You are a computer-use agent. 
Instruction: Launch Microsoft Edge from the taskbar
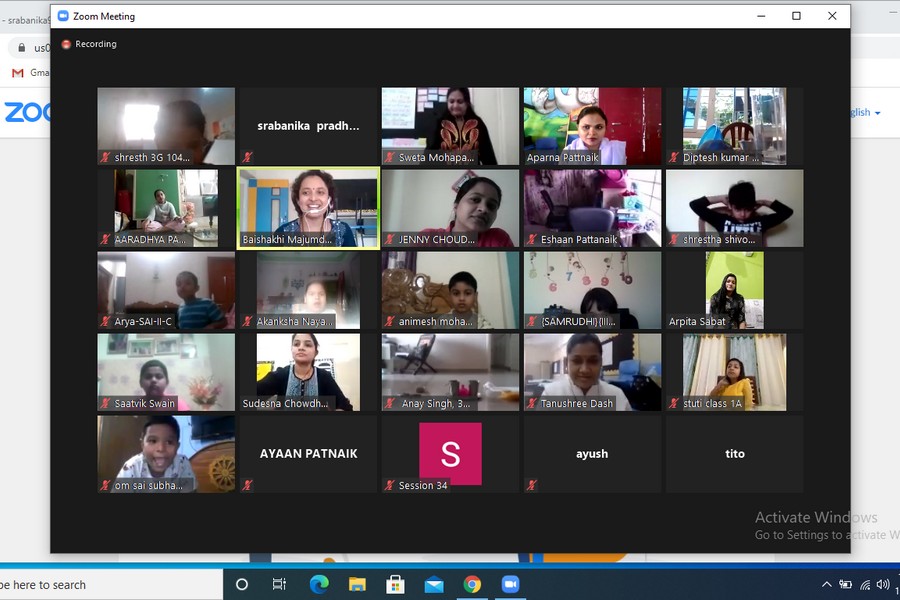click(319, 584)
